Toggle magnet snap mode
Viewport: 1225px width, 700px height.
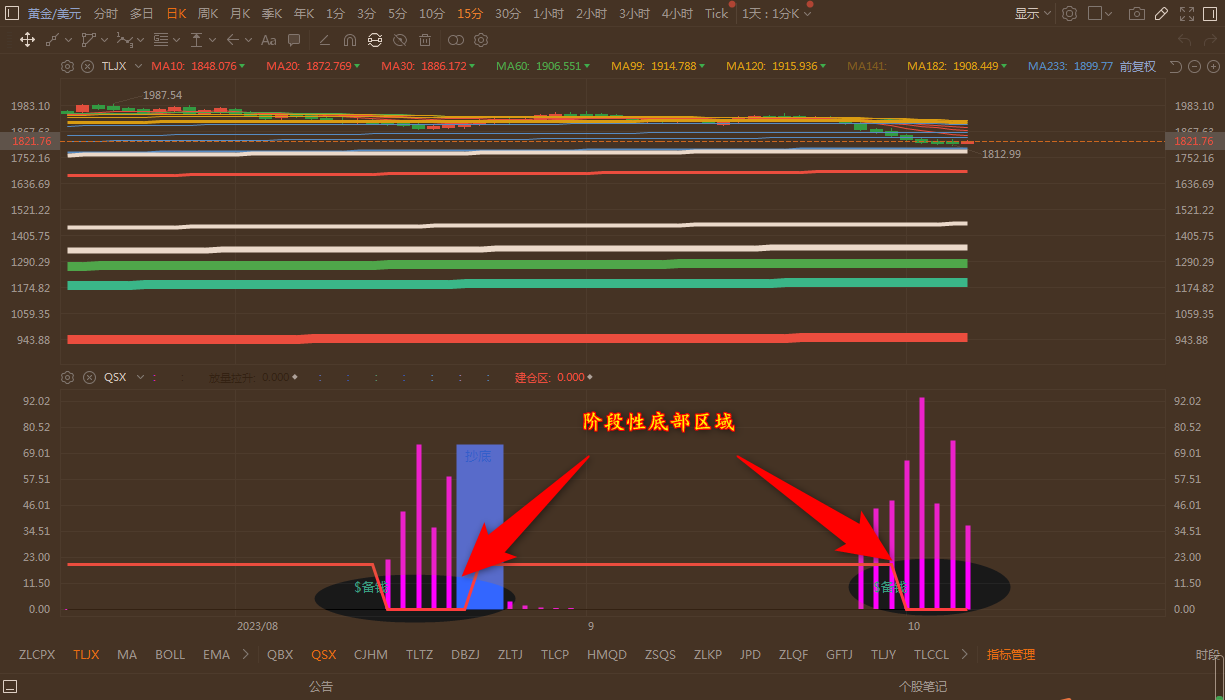pos(349,40)
